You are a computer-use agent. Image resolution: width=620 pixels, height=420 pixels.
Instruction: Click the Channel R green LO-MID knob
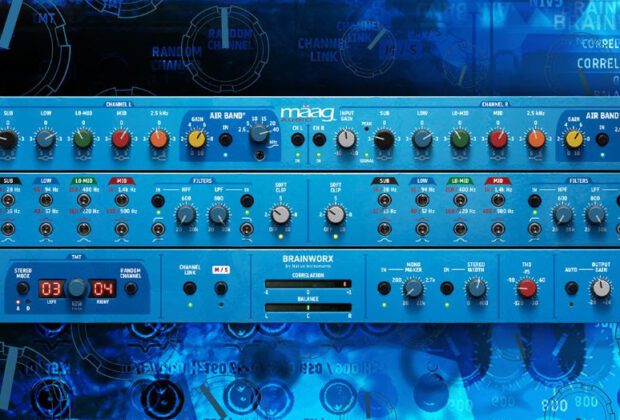[x=460, y=139]
